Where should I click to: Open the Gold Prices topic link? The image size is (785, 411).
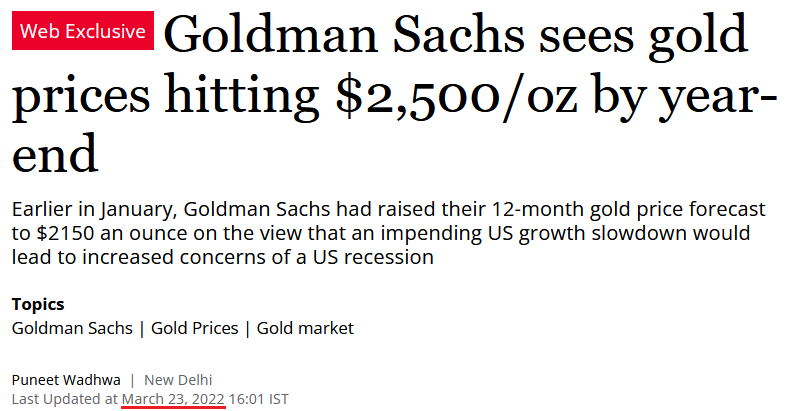tap(195, 328)
